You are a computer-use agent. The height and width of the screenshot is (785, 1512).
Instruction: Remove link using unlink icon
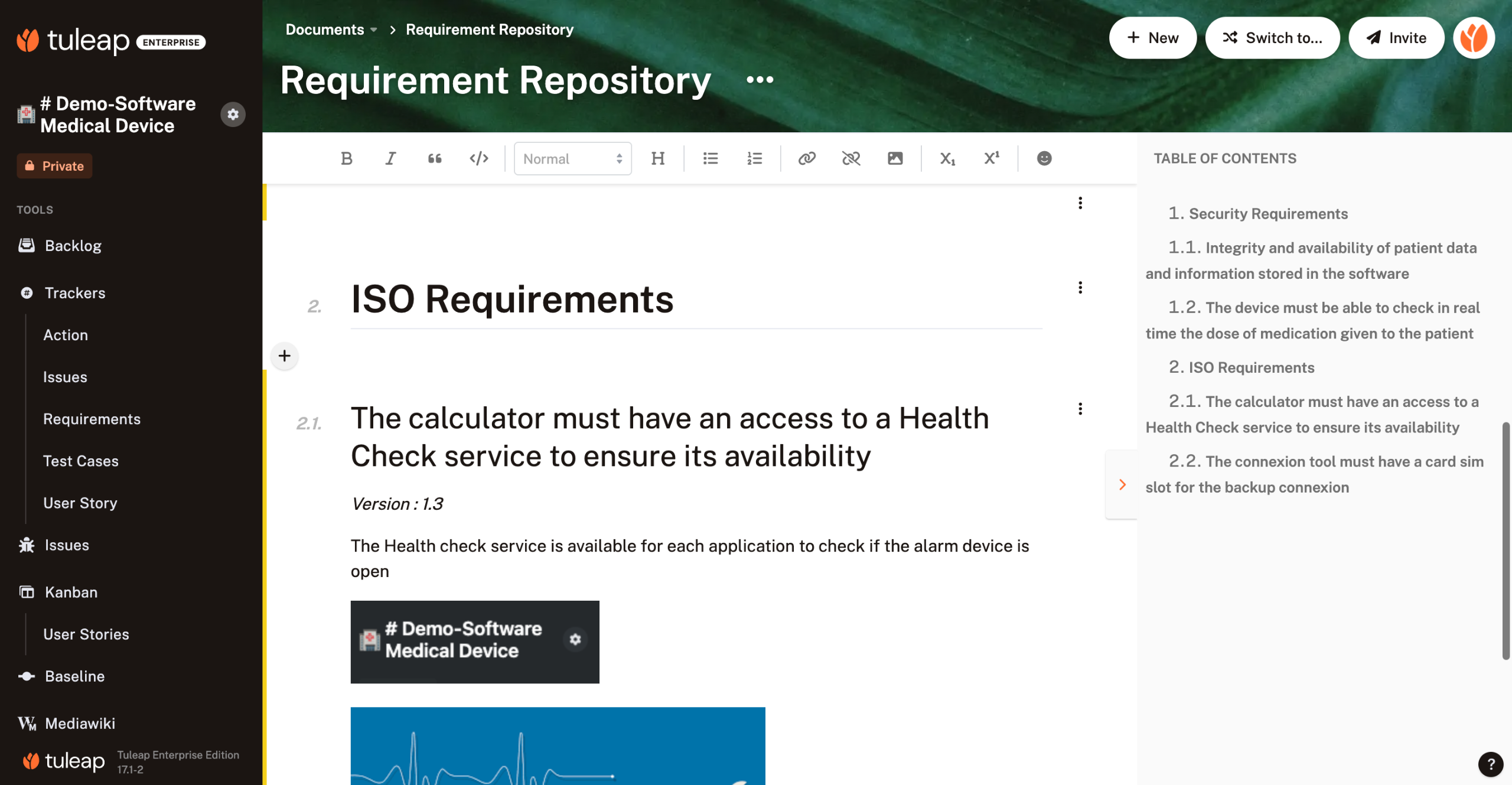851,158
